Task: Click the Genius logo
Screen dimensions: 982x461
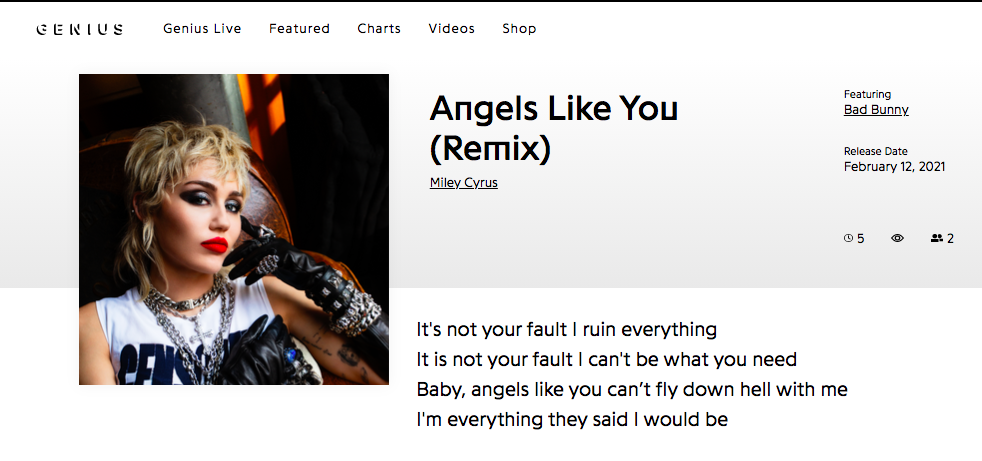Action: [x=80, y=29]
